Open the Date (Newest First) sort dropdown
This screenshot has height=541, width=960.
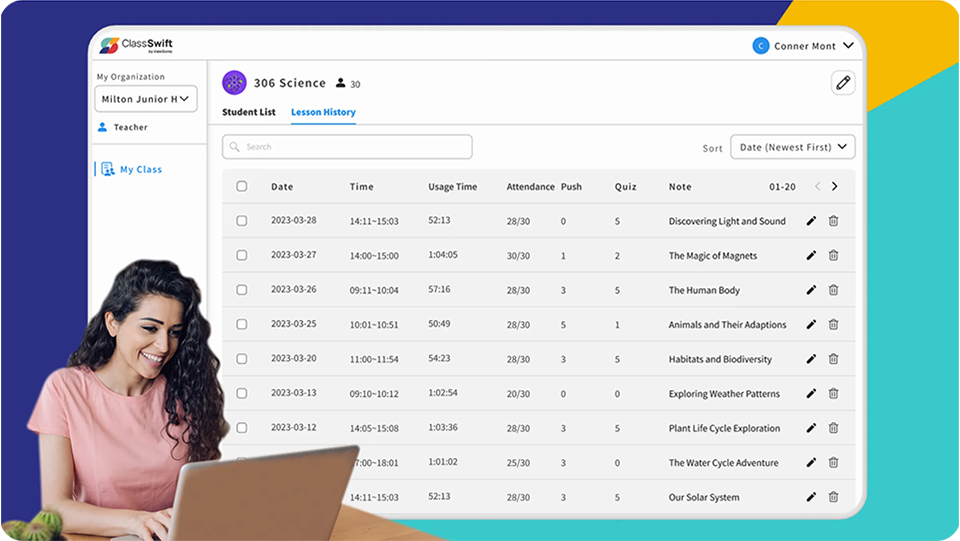point(792,147)
